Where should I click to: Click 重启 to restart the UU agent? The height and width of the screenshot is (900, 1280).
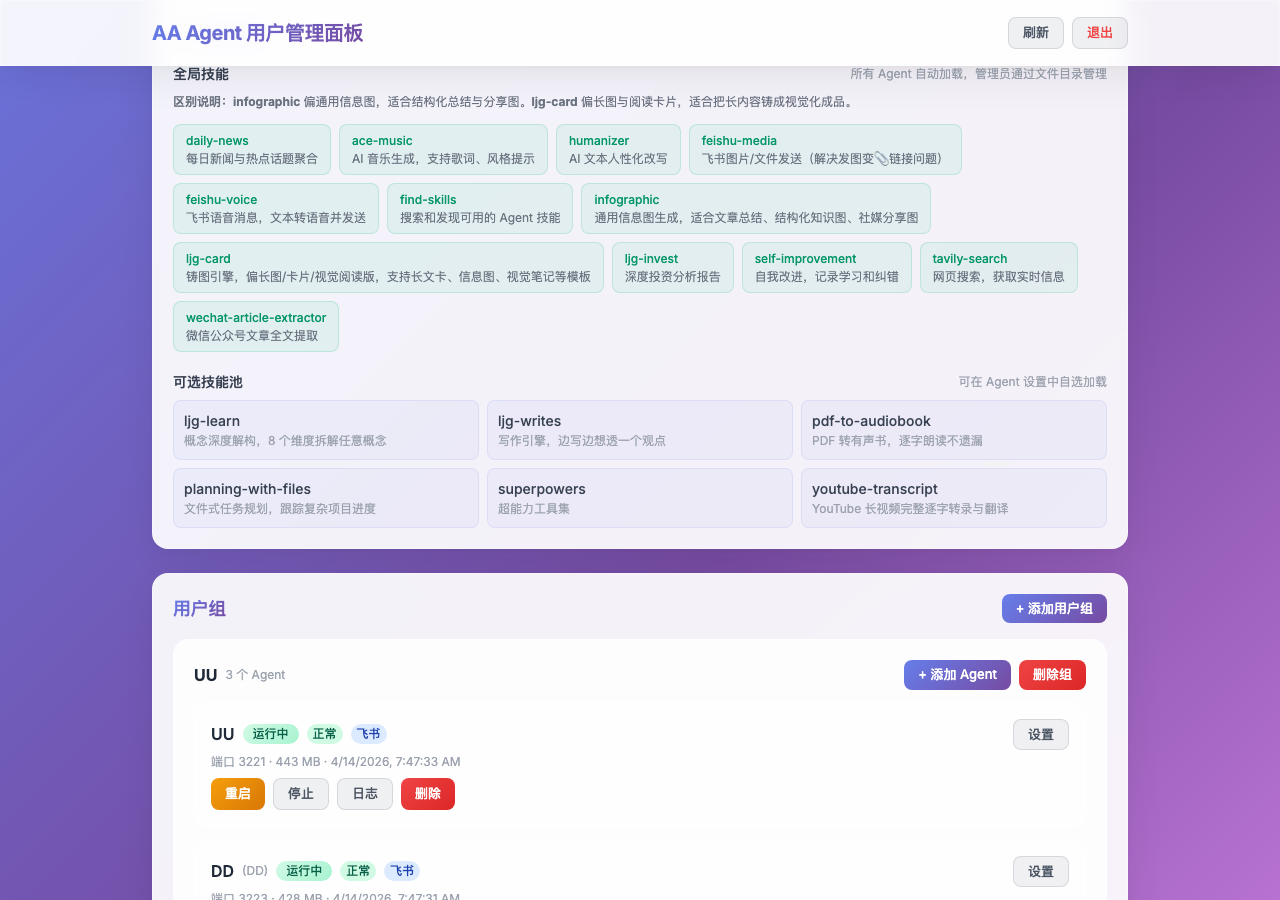coord(238,794)
